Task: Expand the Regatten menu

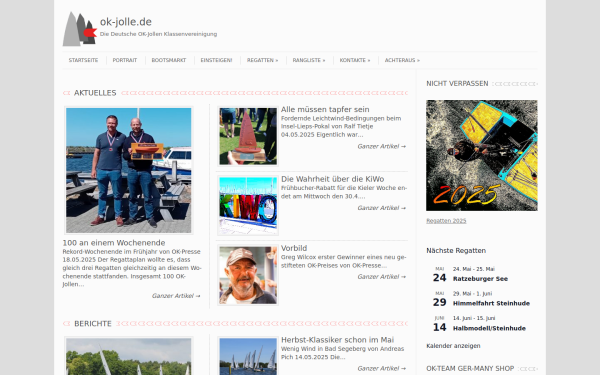Action: (262, 60)
